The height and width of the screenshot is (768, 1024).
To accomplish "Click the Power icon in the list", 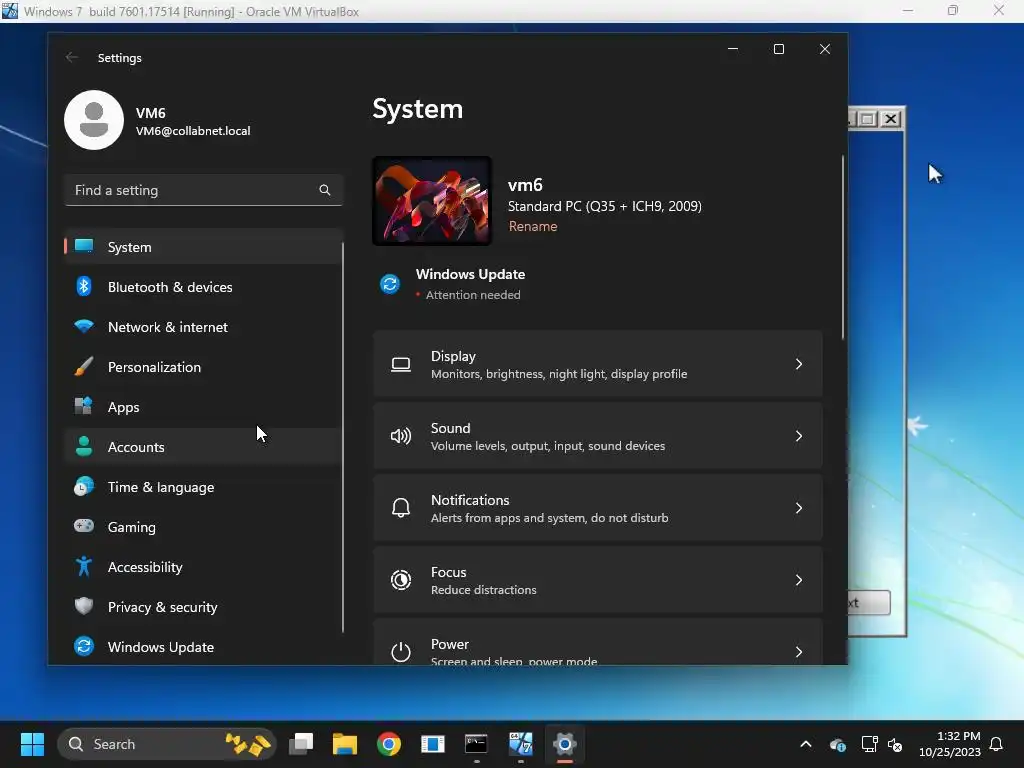I will point(400,652).
